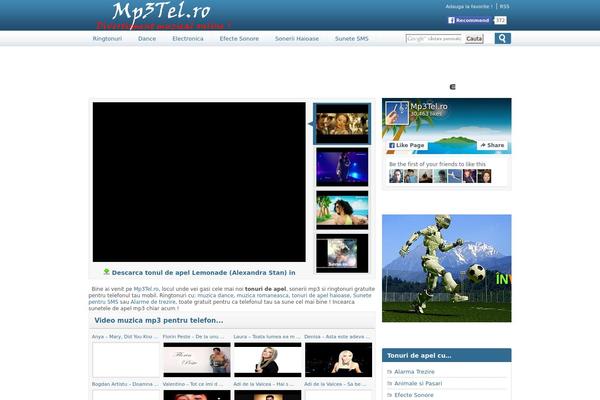Click the Alarma Trezire category link
The width and height of the screenshot is (600, 400).
pyautogui.click(x=414, y=372)
